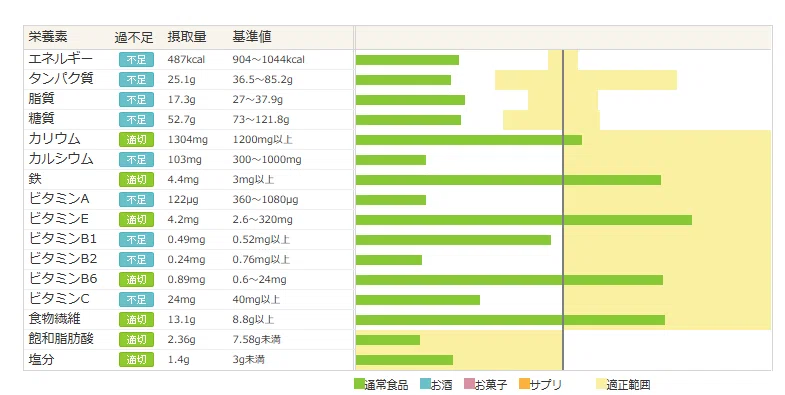Click the 基準値 column header
Screen dimensions: 785x395
coord(252,37)
